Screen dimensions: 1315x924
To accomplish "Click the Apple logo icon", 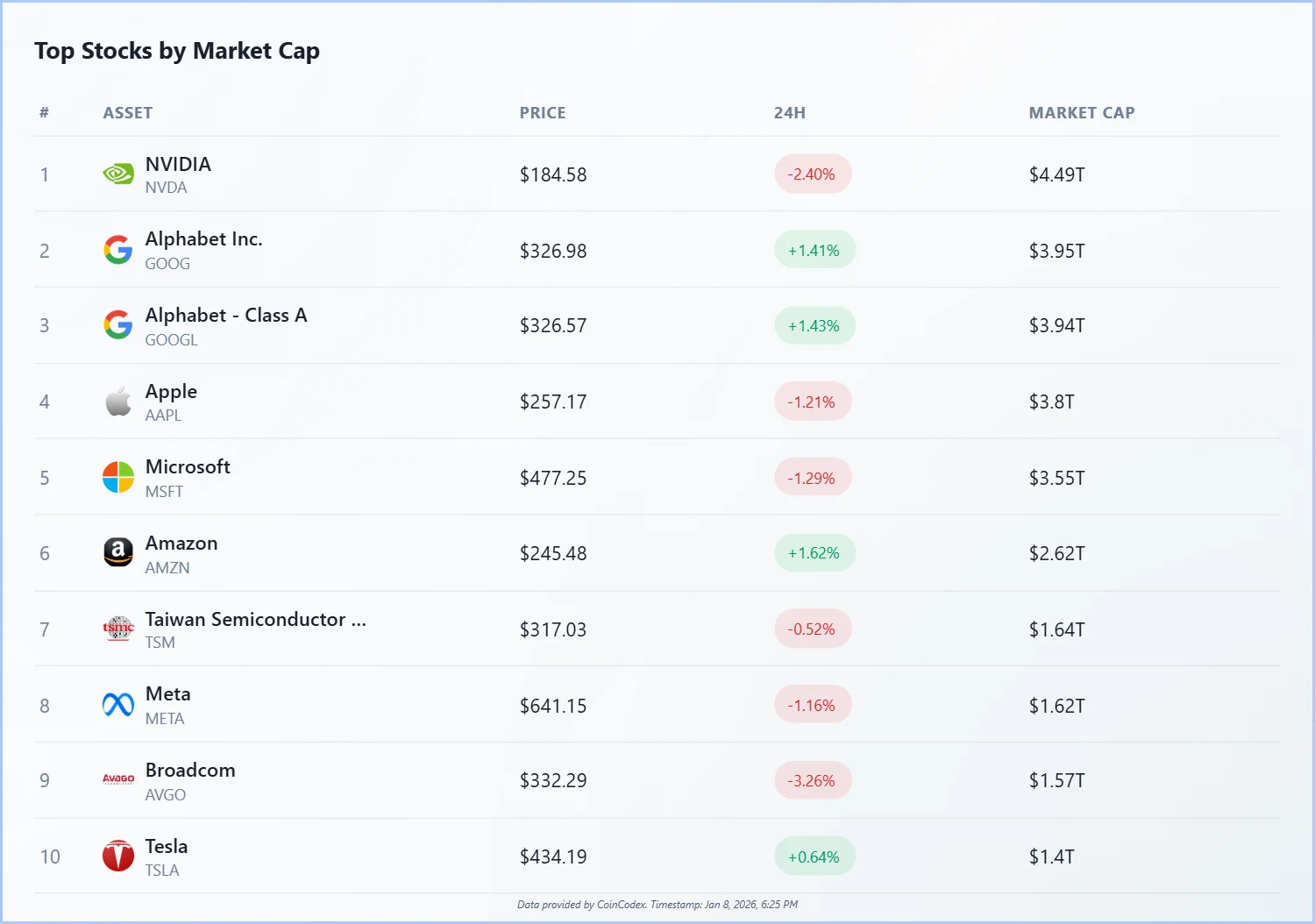I will [118, 402].
